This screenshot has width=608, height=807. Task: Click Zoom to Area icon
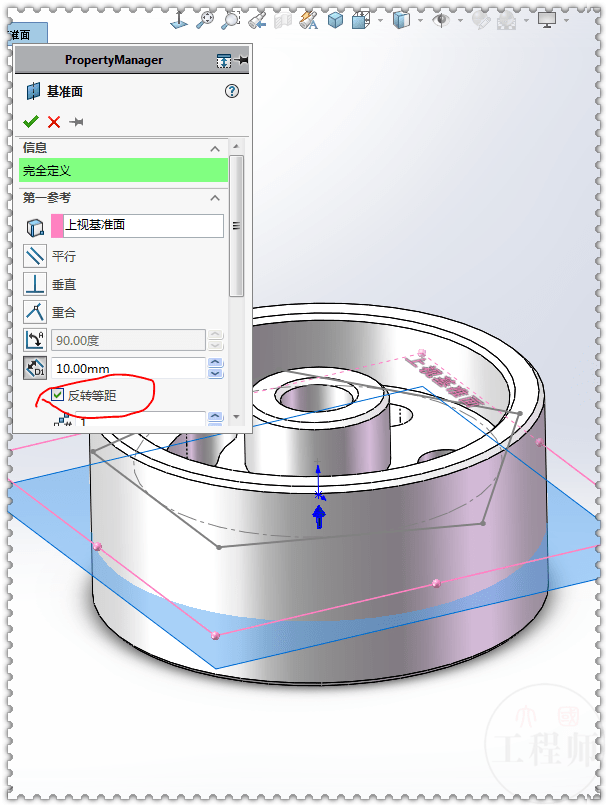click(231, 20)
